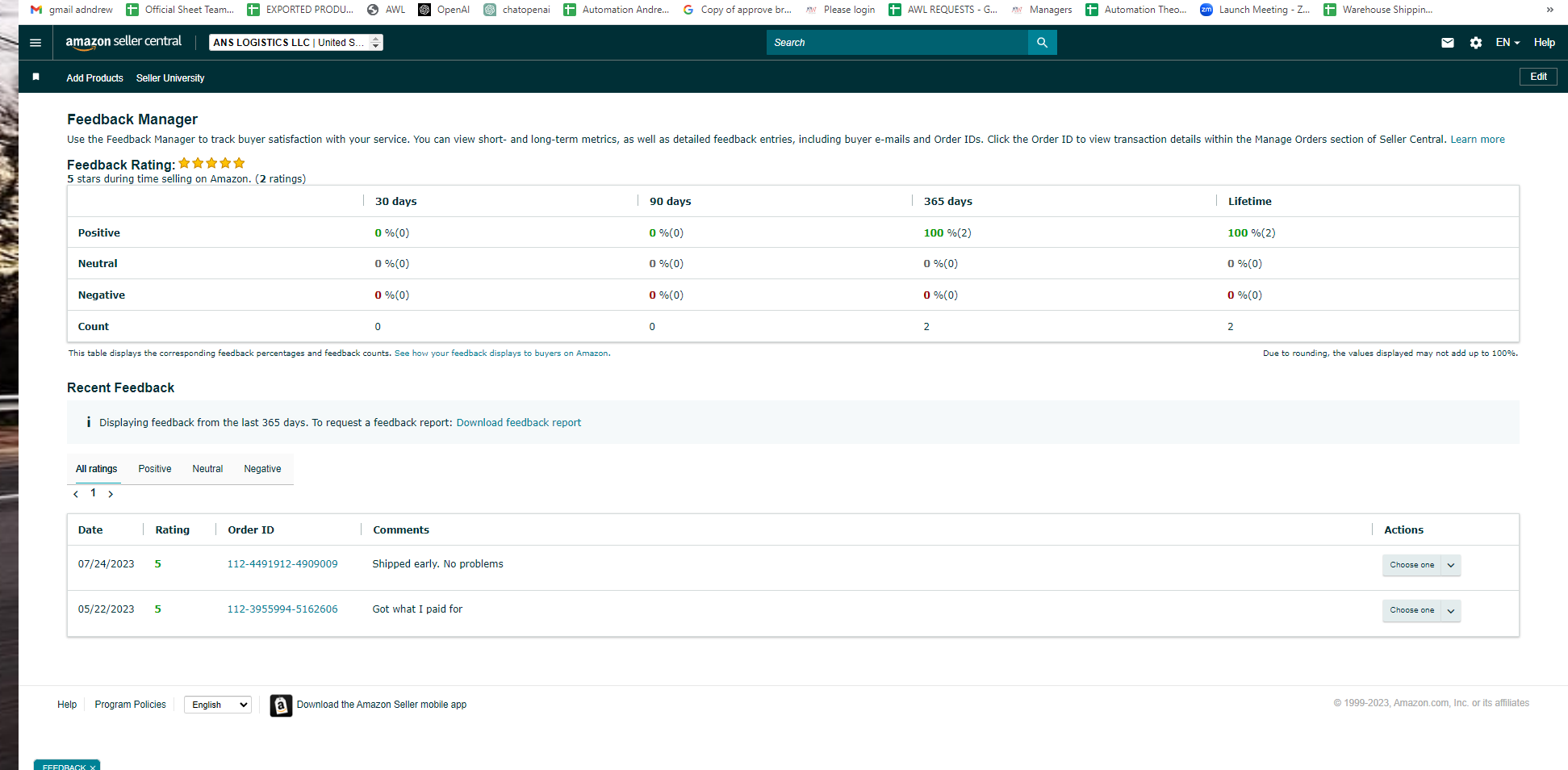Click the Negative row label in table
Screen dimensions: 1568x770
pos(102,295)
